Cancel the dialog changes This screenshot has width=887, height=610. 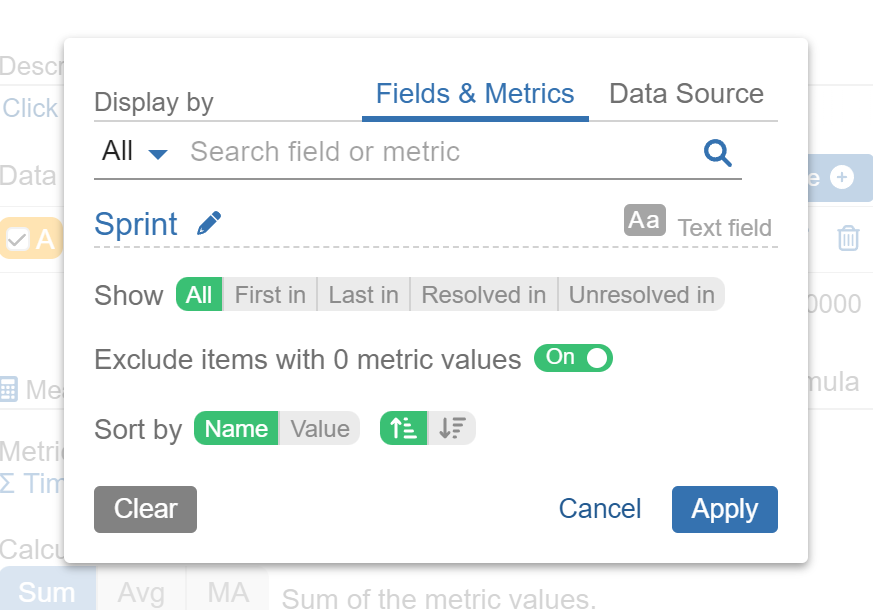coord(599,509)
